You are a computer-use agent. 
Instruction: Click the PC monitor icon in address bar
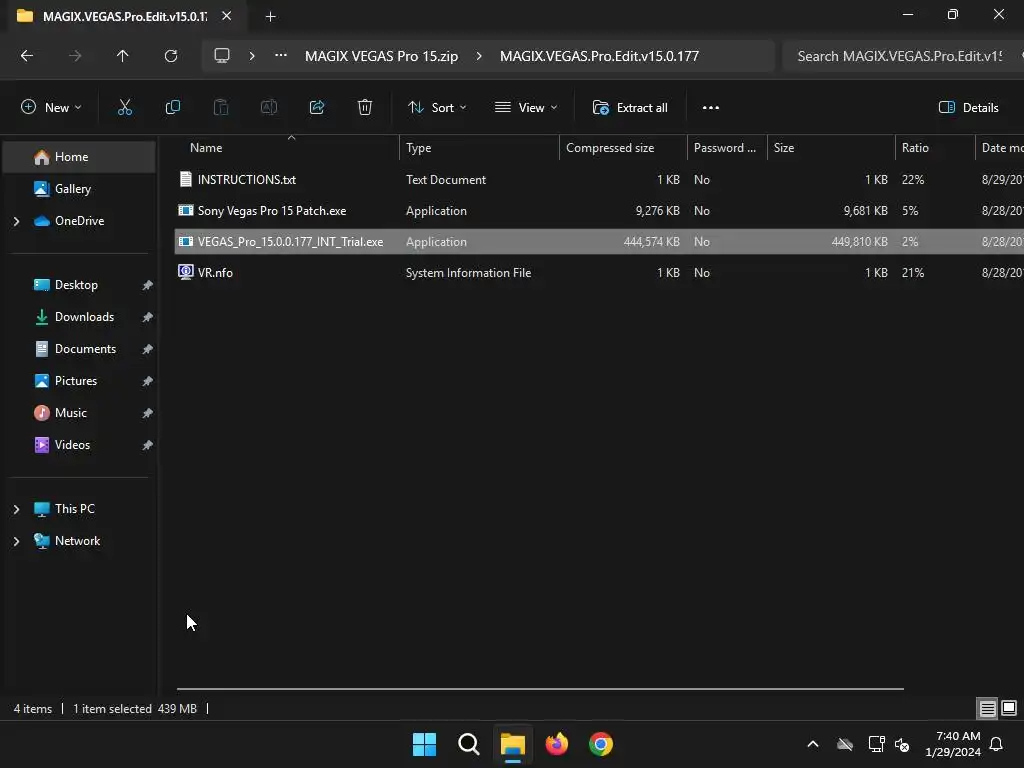tap(222, 56)
